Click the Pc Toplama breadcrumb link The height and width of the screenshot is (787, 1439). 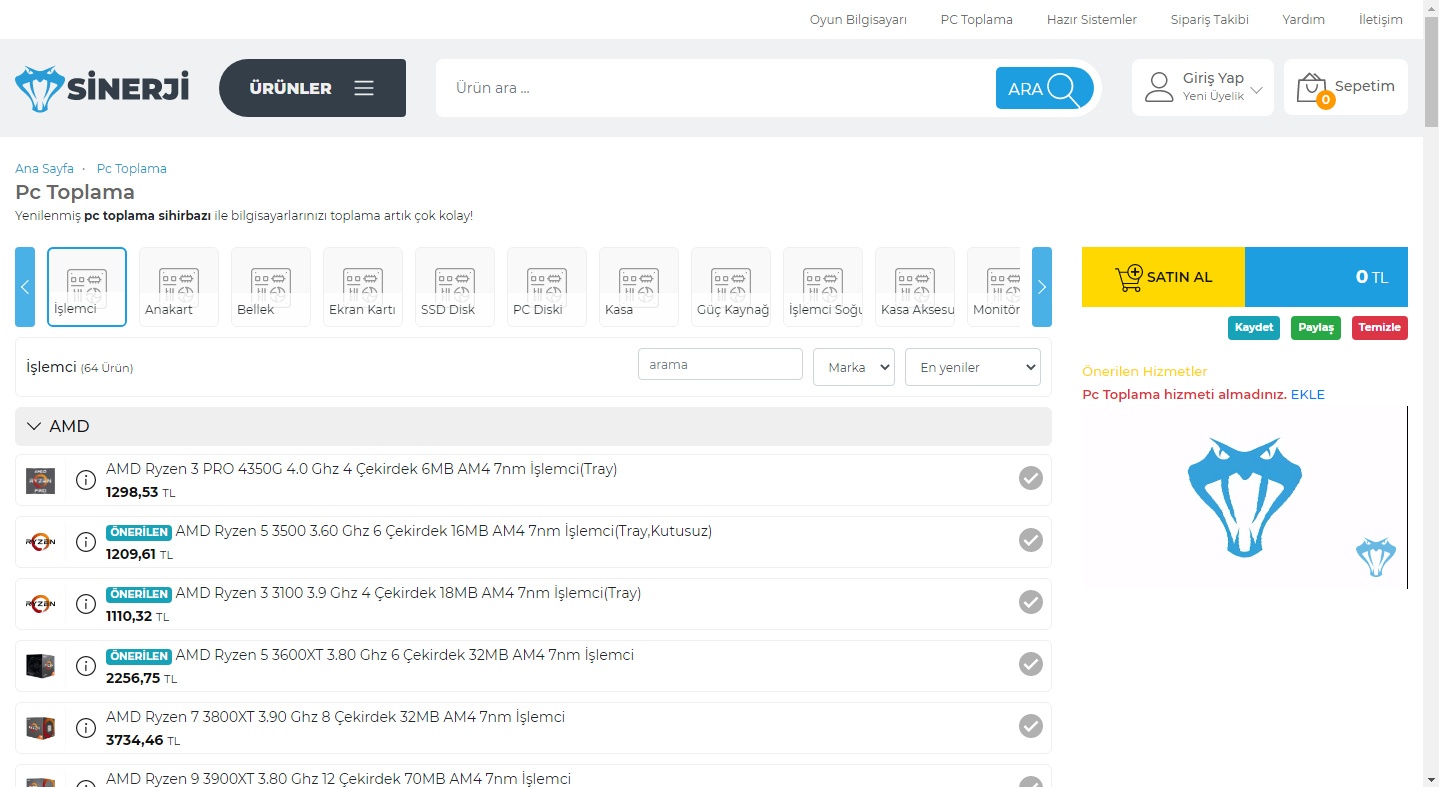click(132, 169)
